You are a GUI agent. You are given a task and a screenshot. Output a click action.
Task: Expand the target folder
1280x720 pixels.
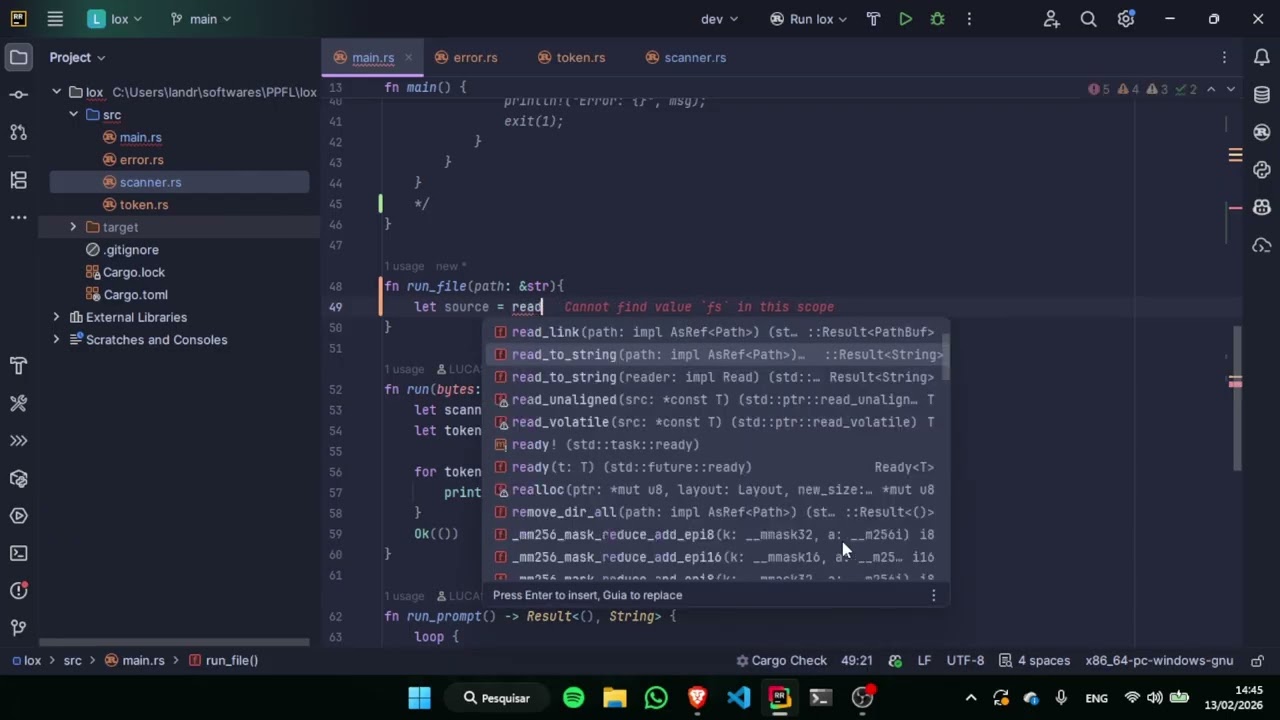coord(73,227)
